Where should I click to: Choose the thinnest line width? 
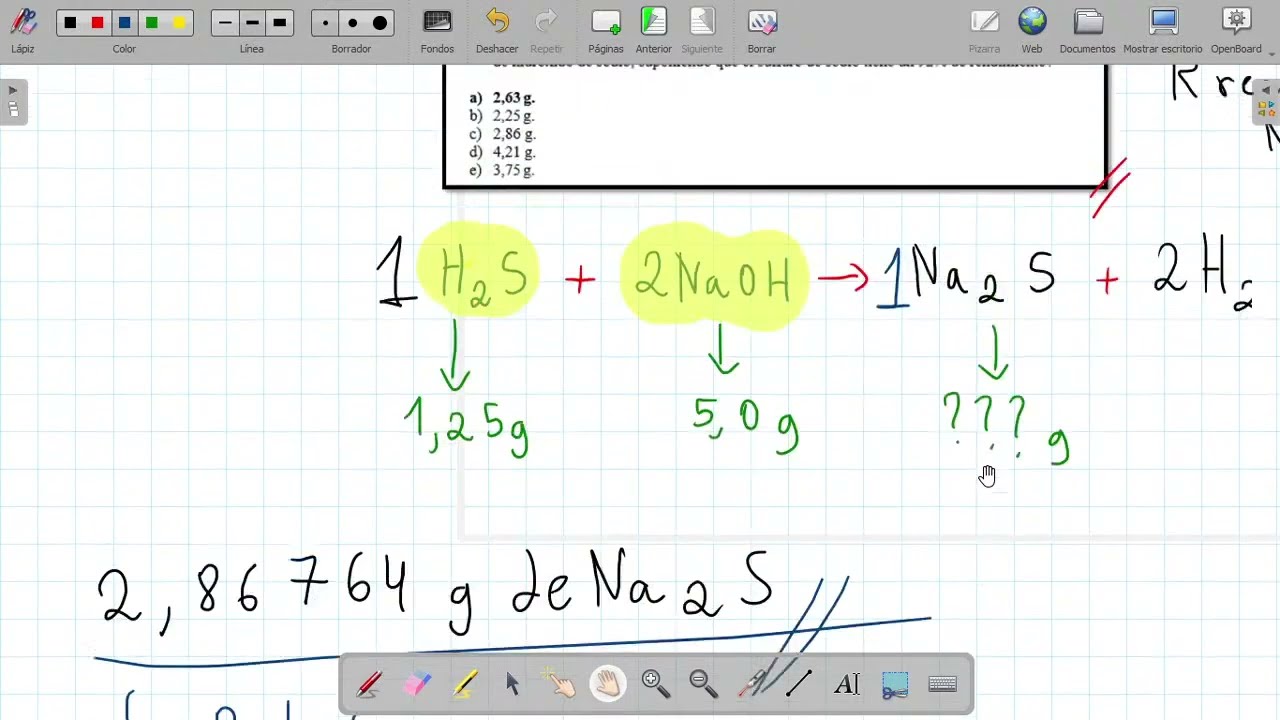(225, 23)
